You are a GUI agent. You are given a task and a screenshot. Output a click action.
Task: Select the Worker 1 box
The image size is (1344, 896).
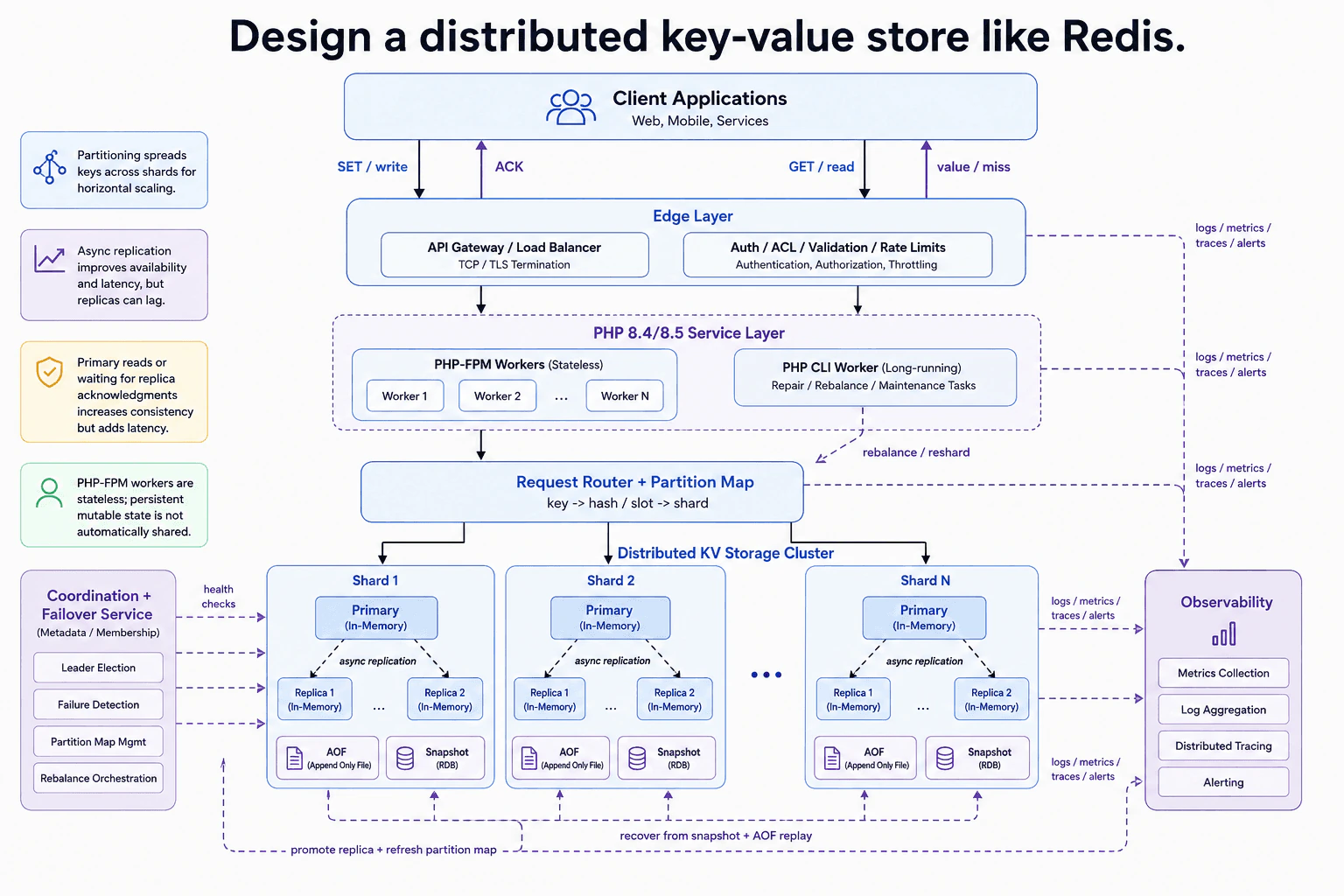click(x=405, y=395)
